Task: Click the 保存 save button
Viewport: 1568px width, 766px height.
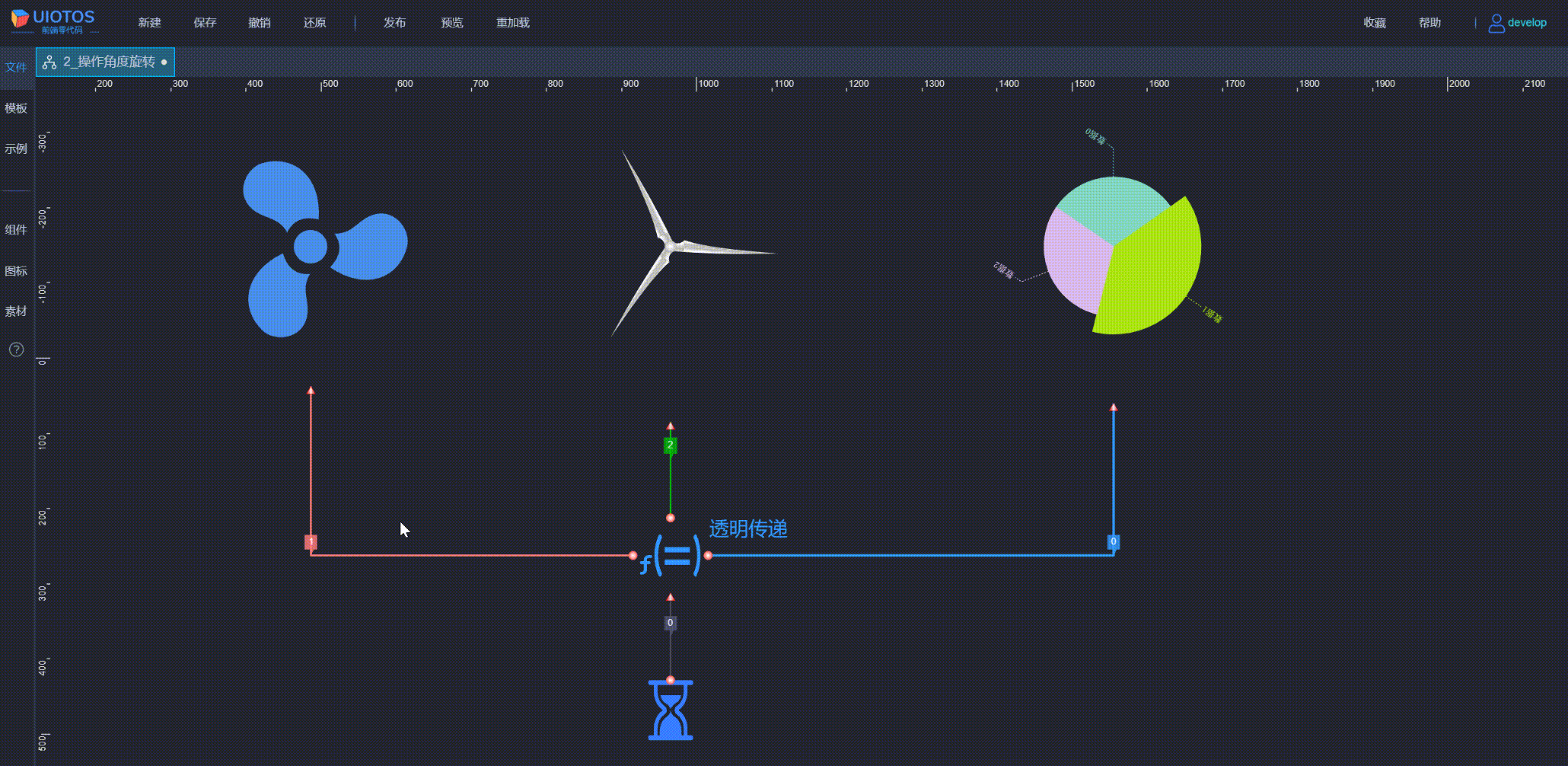Action: point(205,23)
